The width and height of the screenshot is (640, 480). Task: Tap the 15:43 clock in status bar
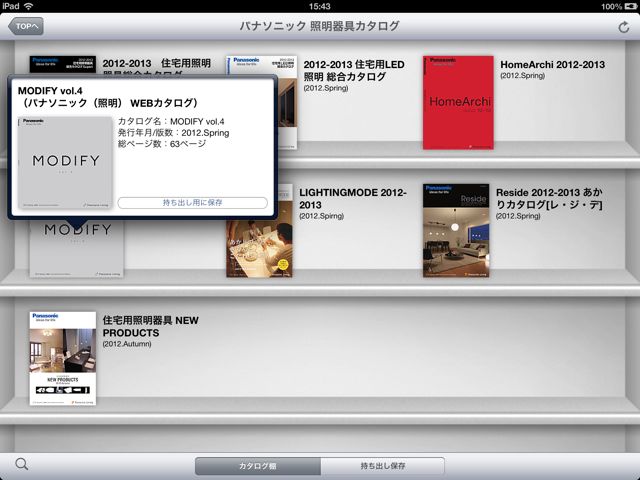[320, 6]
